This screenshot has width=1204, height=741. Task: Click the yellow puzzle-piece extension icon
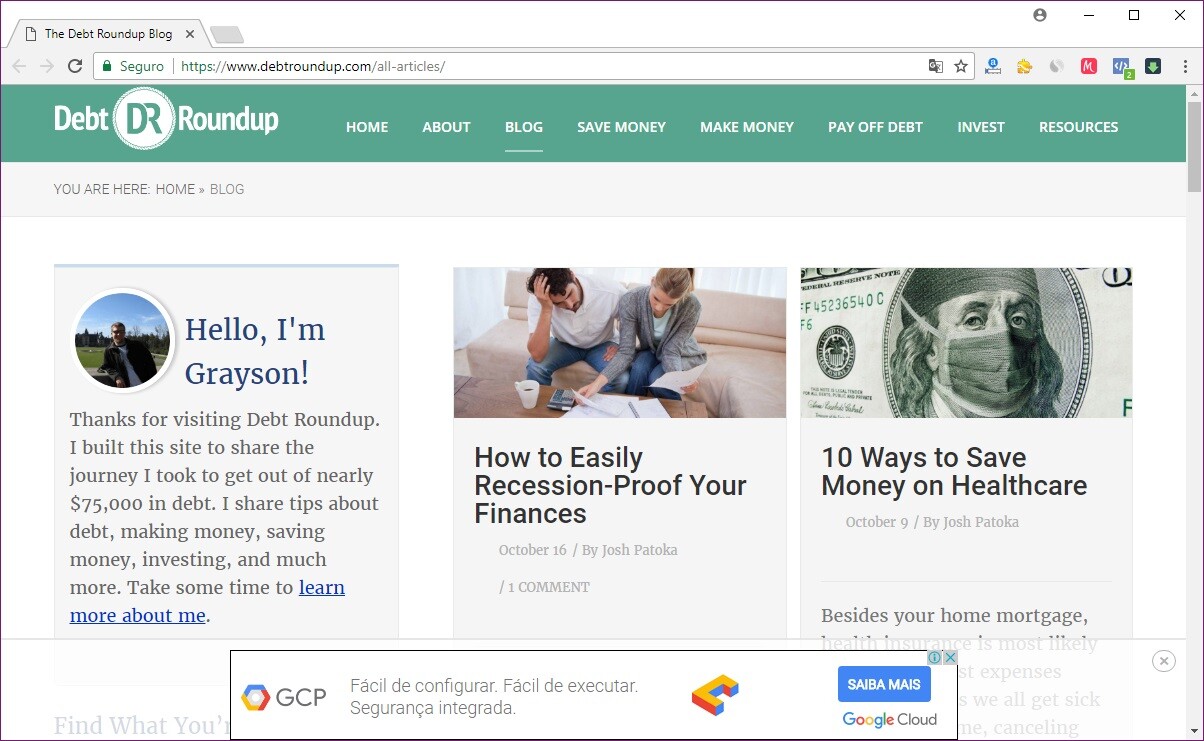click(x=1024, y=66)
